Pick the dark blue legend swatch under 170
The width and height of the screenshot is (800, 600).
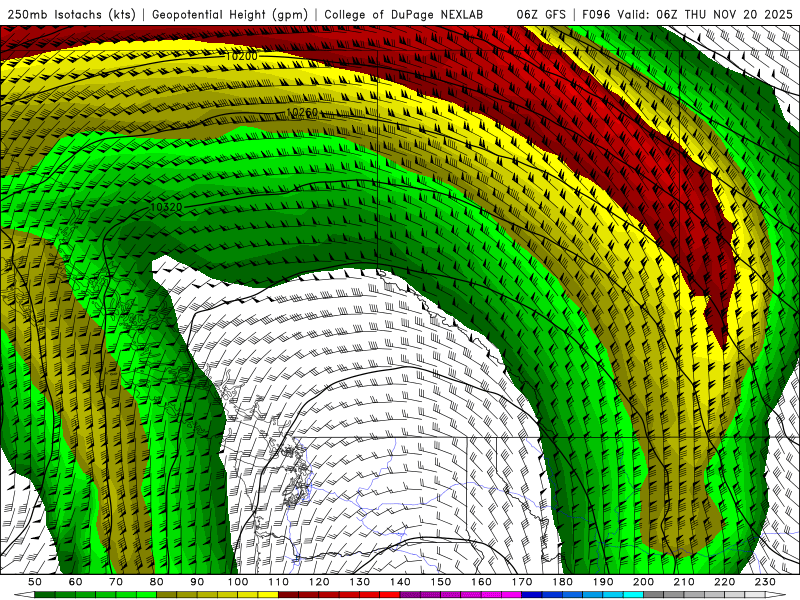[532, 595]
